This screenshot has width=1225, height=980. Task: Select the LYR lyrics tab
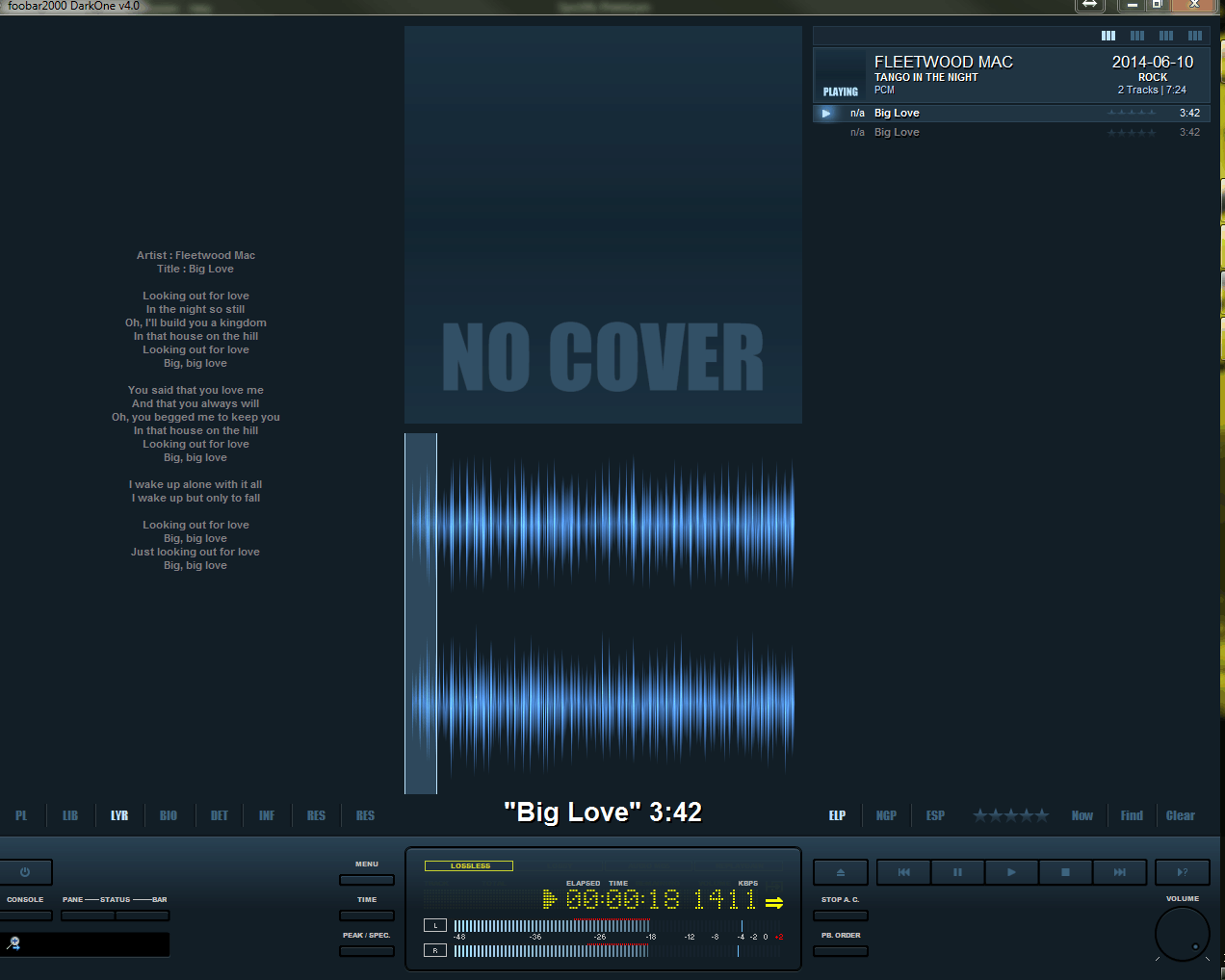[119, 815]
